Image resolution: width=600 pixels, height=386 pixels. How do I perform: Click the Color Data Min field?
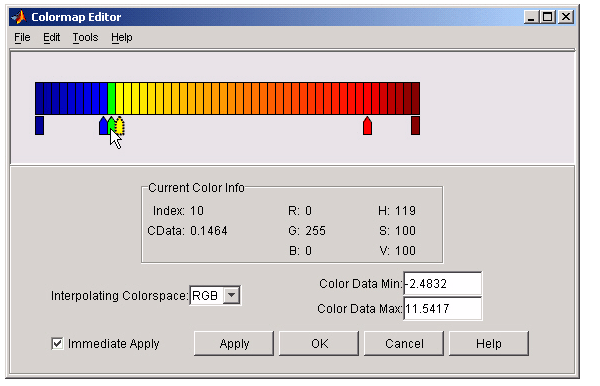(443, 283)
